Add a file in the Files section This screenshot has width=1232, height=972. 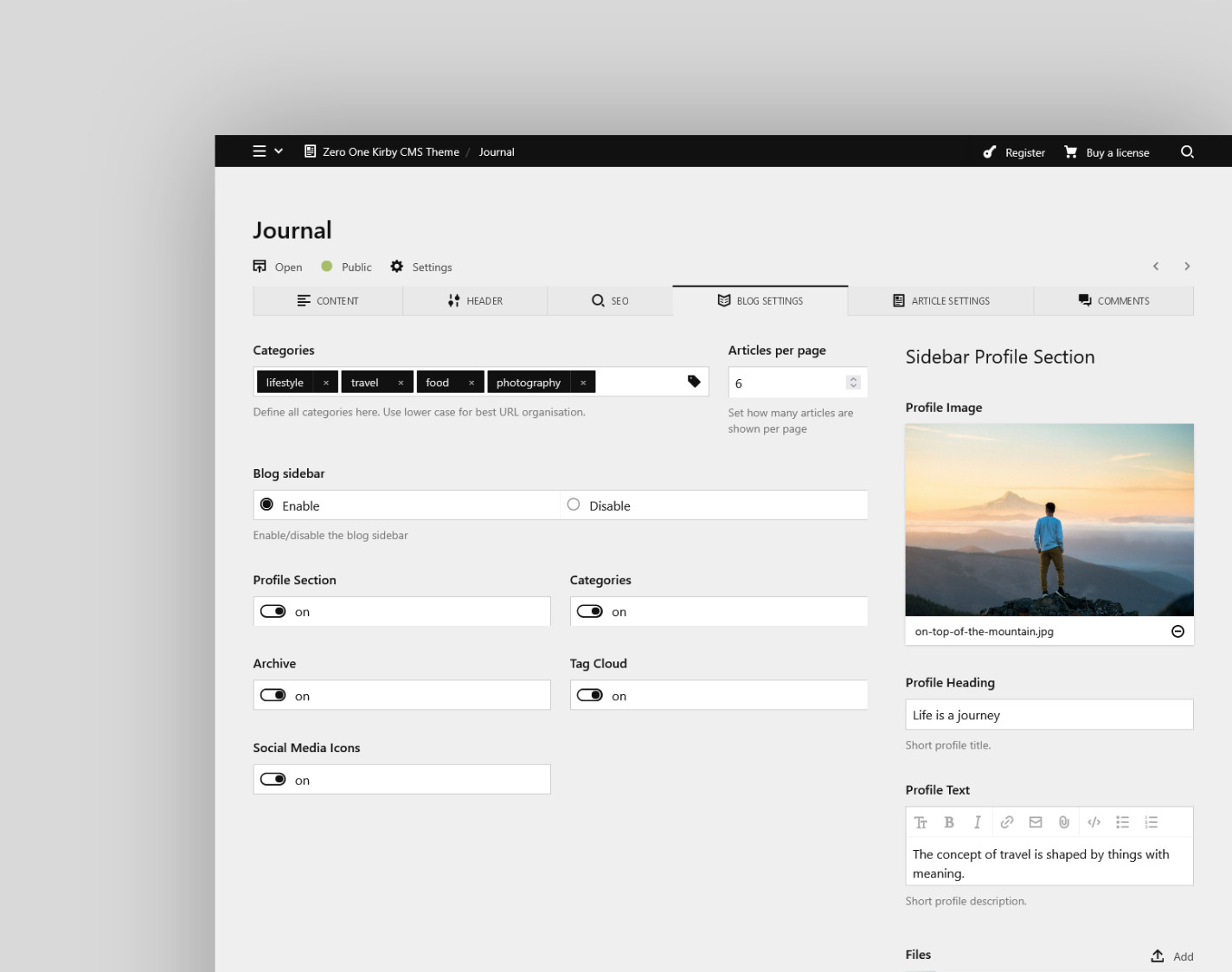coord(1171,956)
